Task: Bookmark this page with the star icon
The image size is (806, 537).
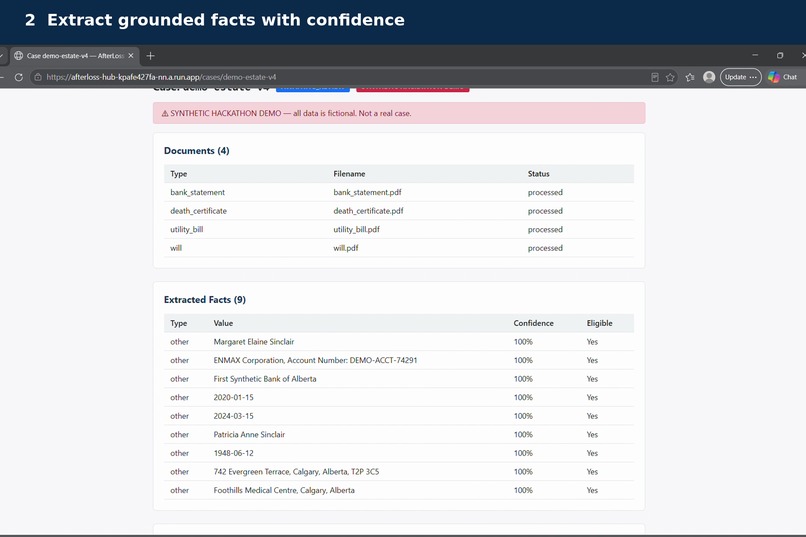Action: coord(670,77)
